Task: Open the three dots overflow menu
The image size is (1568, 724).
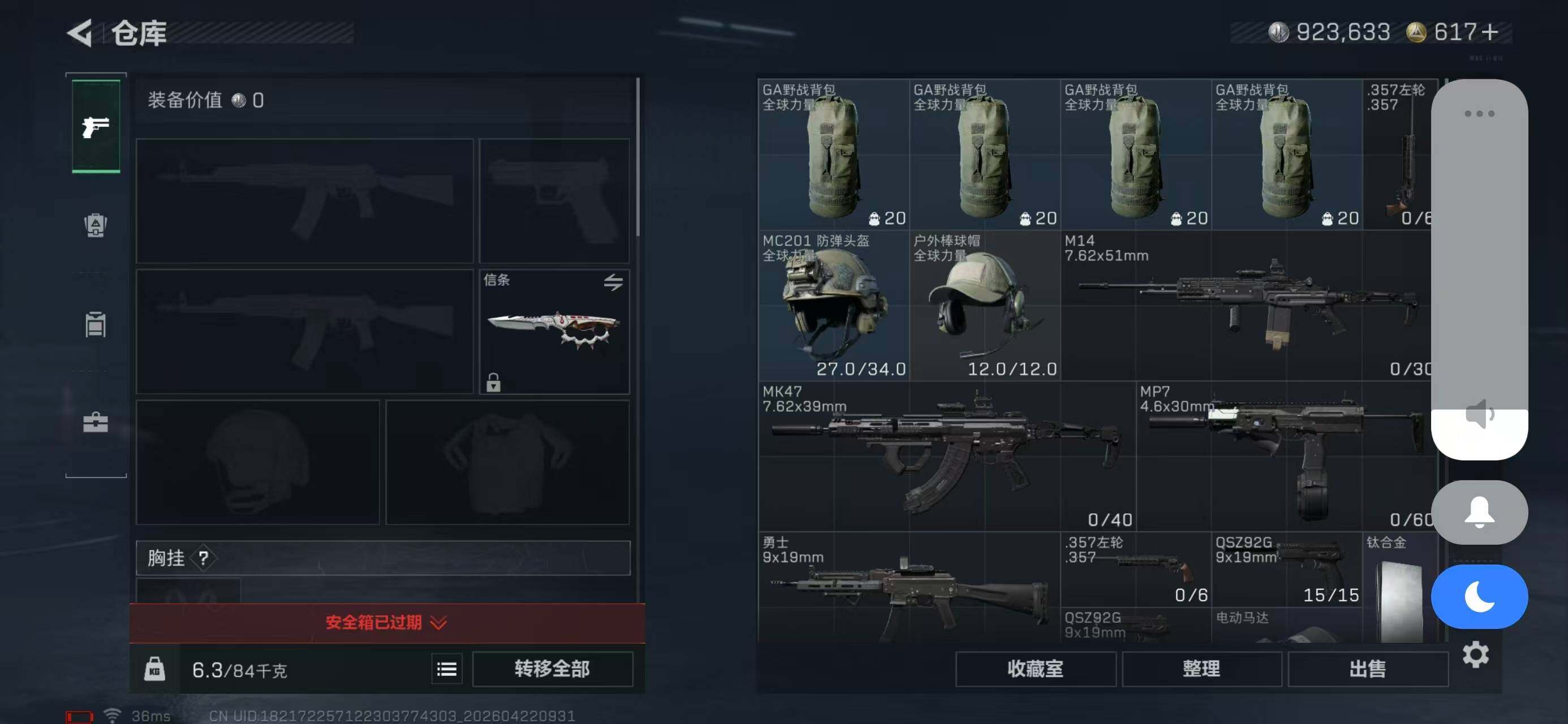Action: 1479,113
